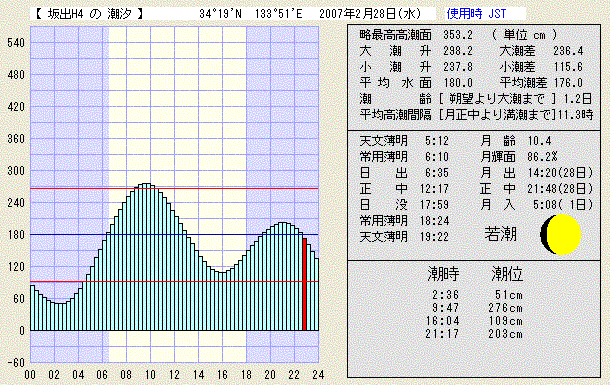Click the lower red horizontal line

click(174, 282)
